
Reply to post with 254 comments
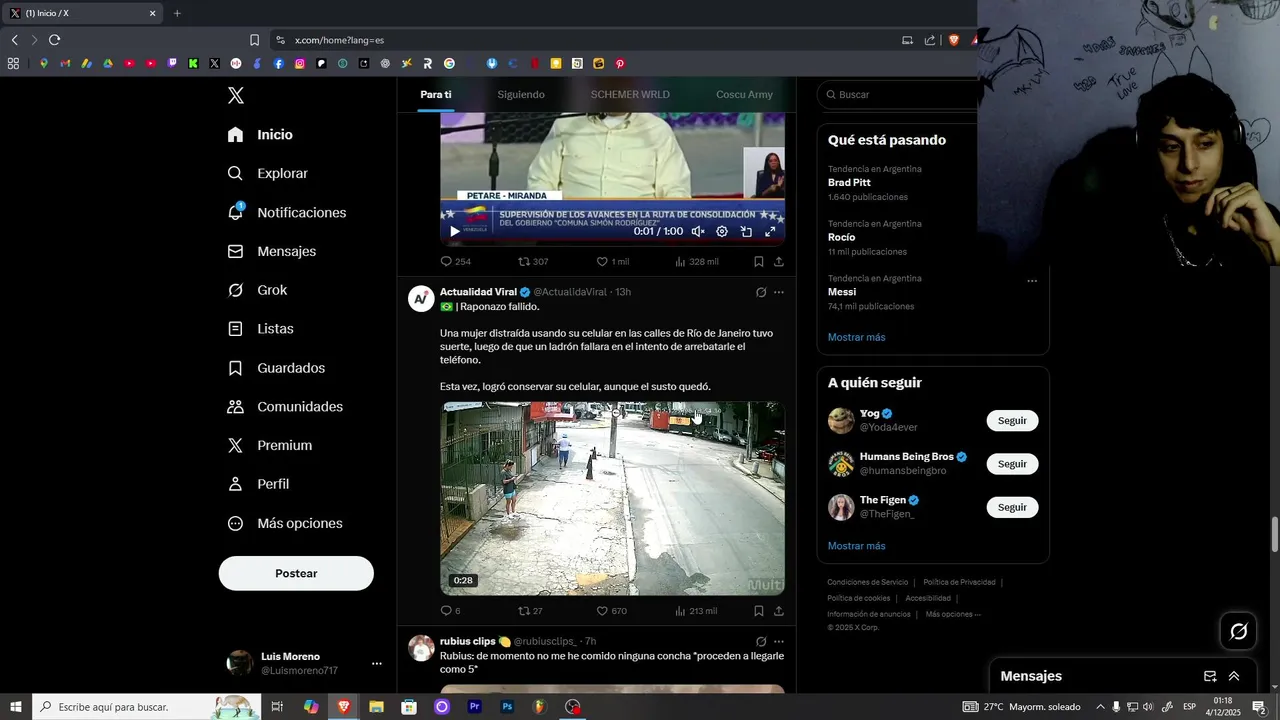pos(456,262)
